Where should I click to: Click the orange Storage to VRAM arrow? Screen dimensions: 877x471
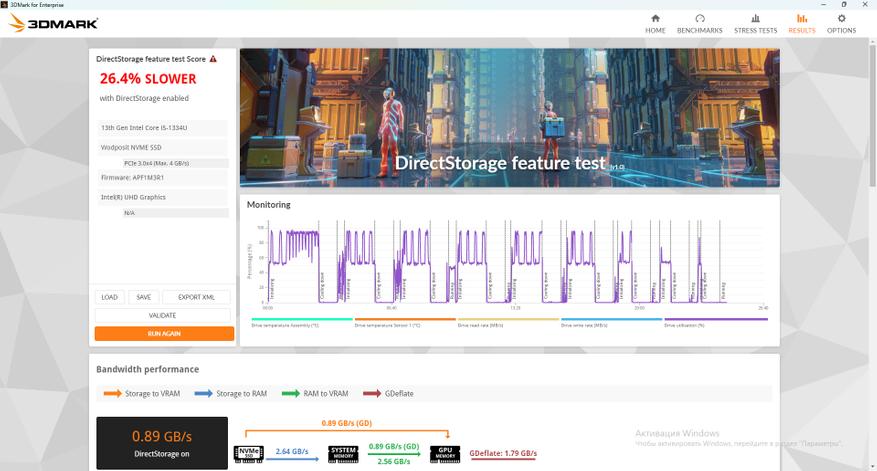pos(112,393)
